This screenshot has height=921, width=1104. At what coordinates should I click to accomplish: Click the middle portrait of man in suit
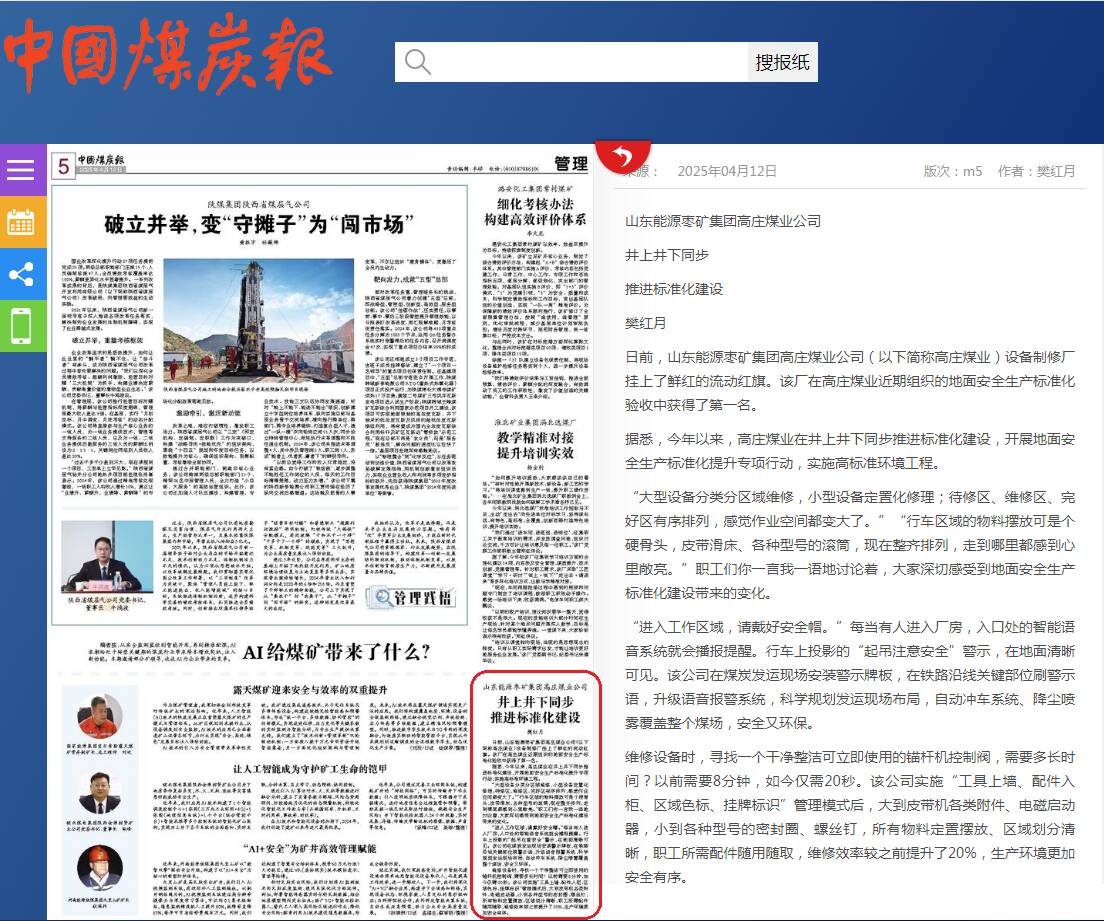99,793
